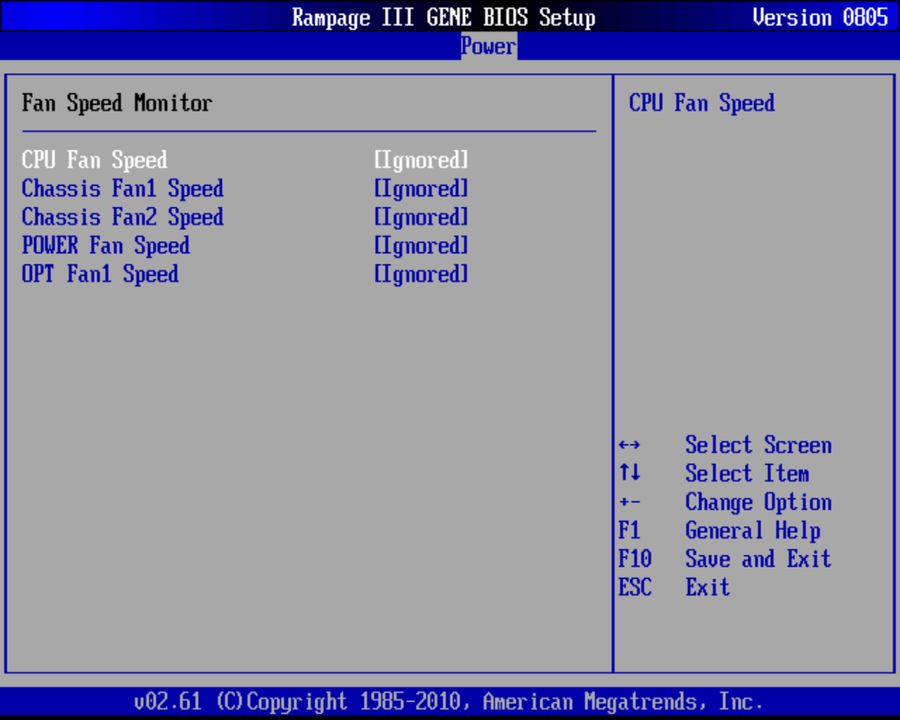Click the Change Option legend entry

point(758,502)
